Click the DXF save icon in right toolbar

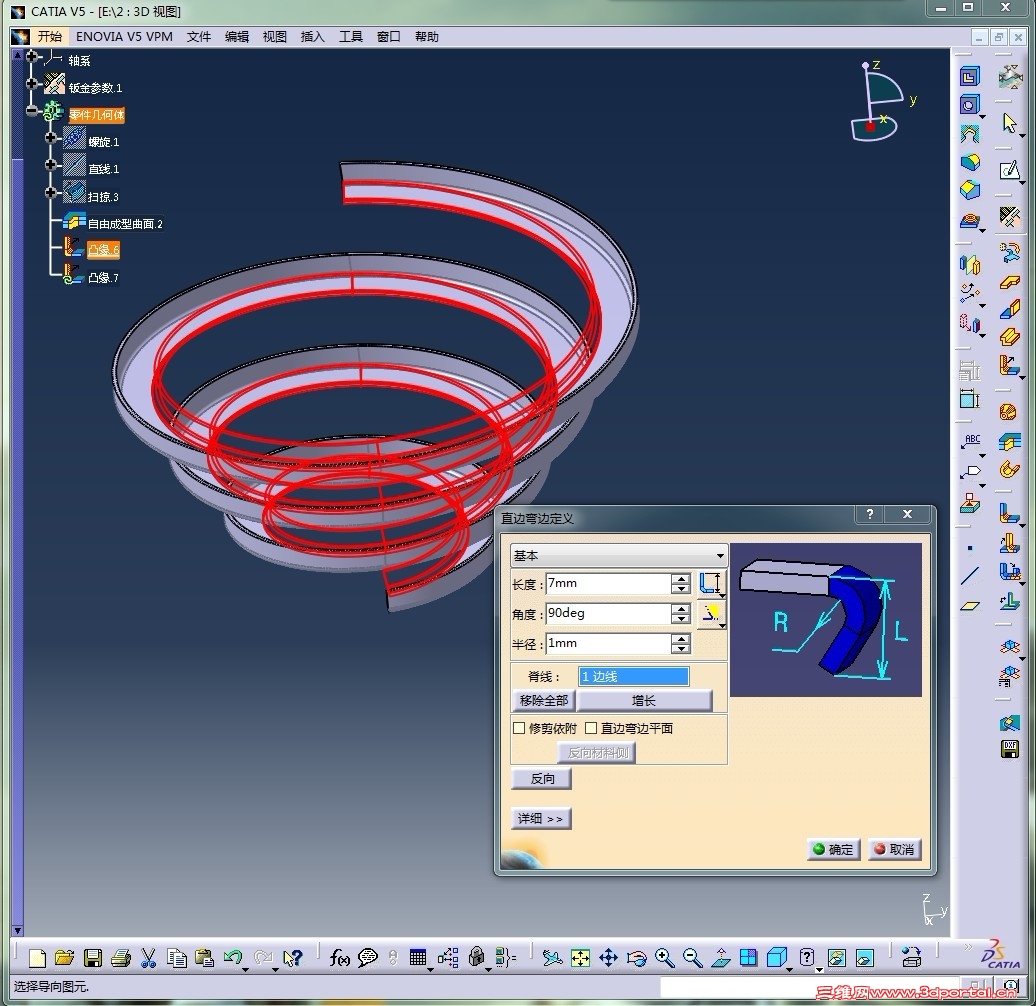1009,749
